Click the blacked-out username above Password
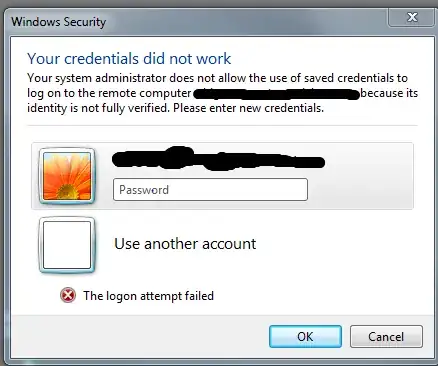This screenshot has width=438, height=366. coord(218,159)
